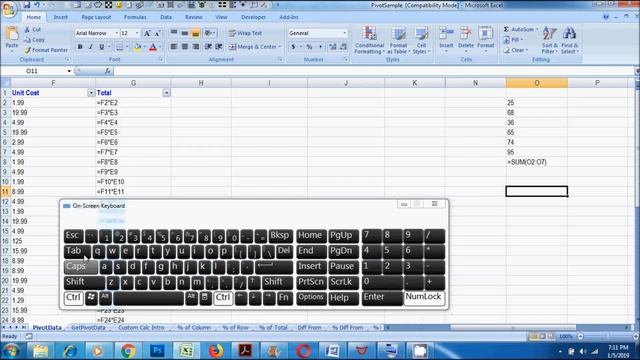Select column O header
Screen dimensions: 640x360
coord(536,83)
